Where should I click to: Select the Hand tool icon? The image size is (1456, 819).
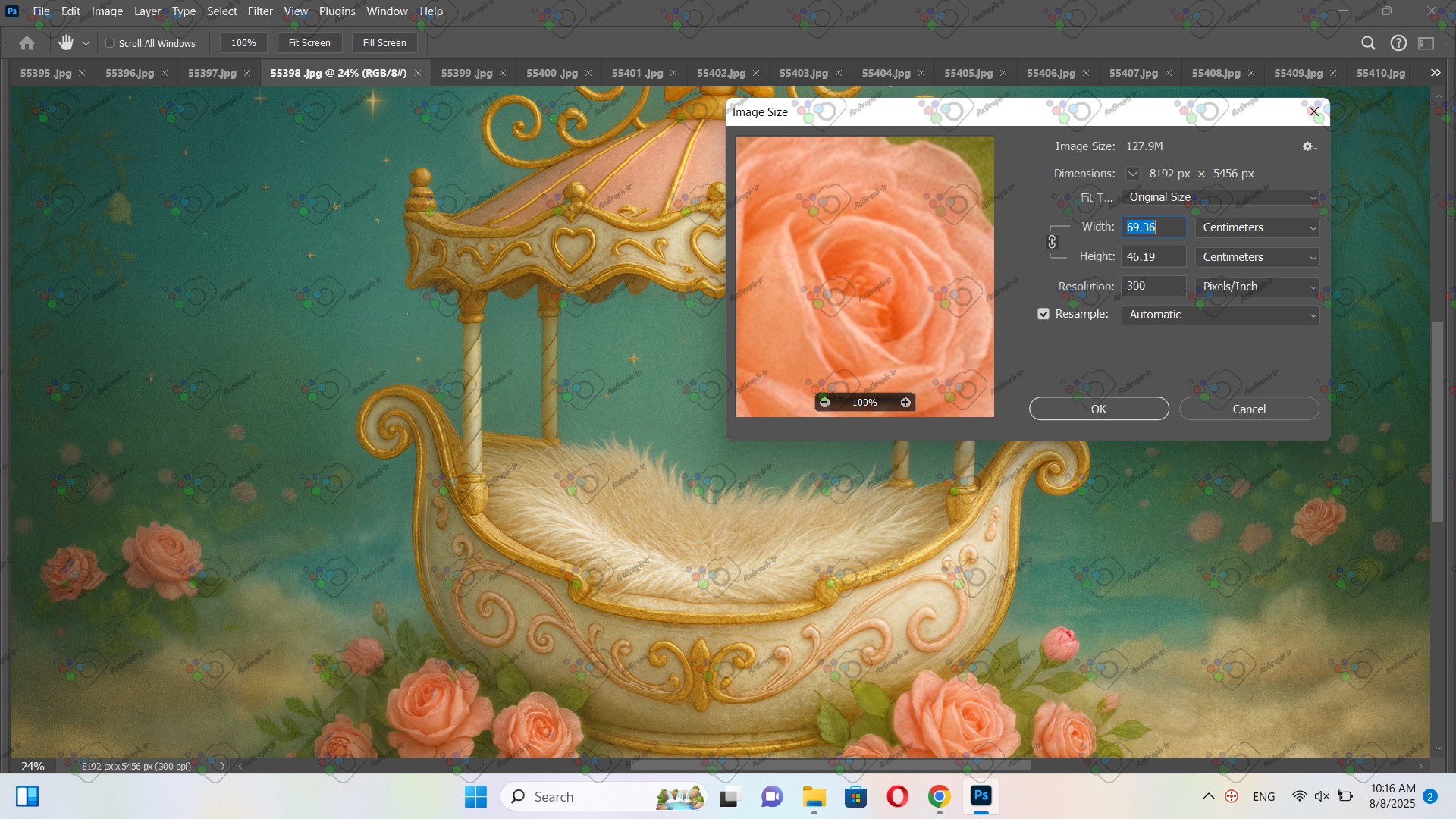66,43
